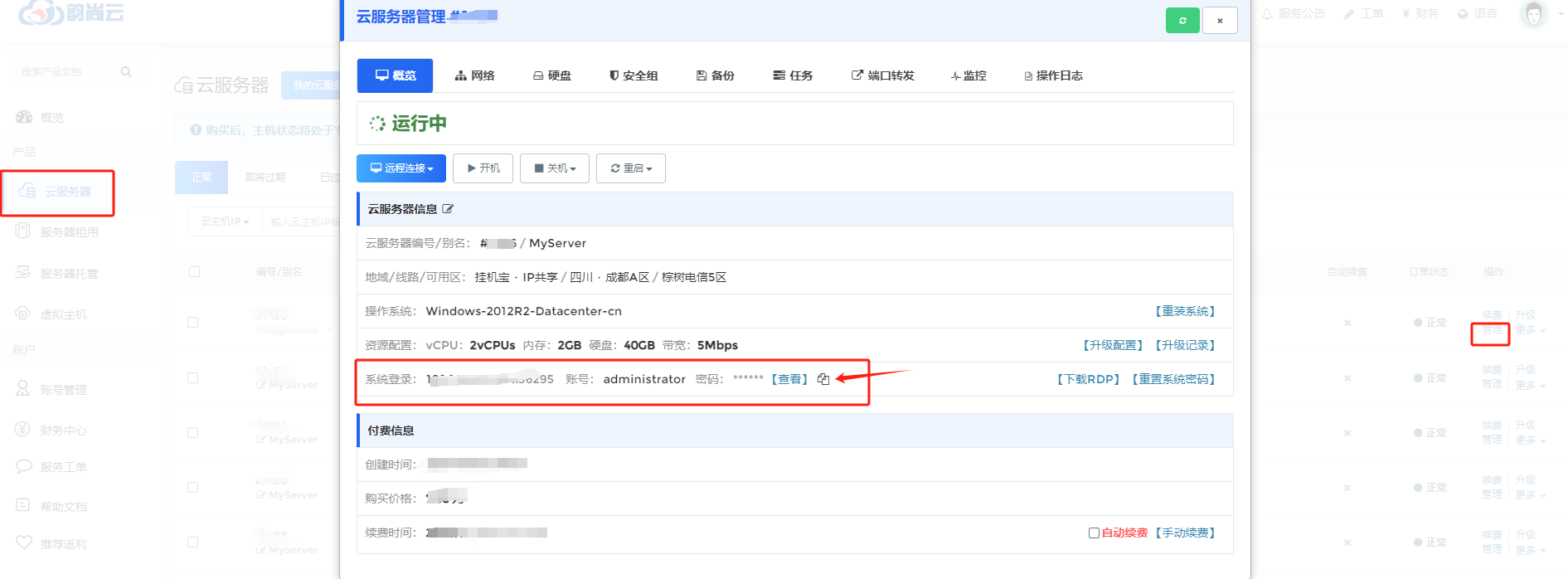Click the 开机 power-on button
Image resolution: width=1568 pixels, height=579 pixels.
pos(483,168)
